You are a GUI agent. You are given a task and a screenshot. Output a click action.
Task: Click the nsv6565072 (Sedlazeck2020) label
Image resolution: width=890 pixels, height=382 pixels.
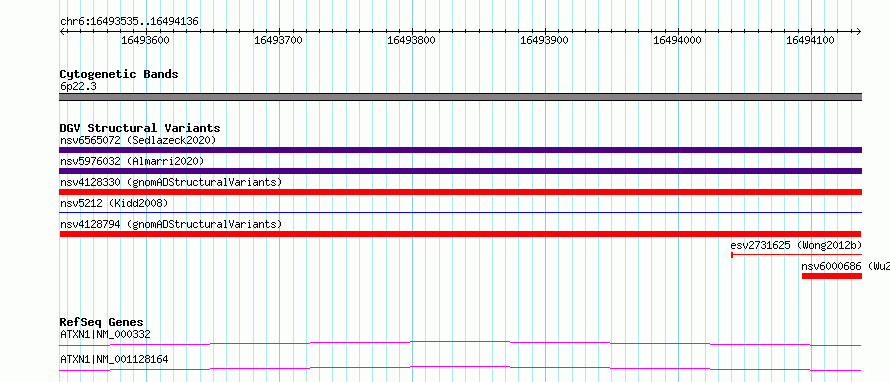point(138,140)
